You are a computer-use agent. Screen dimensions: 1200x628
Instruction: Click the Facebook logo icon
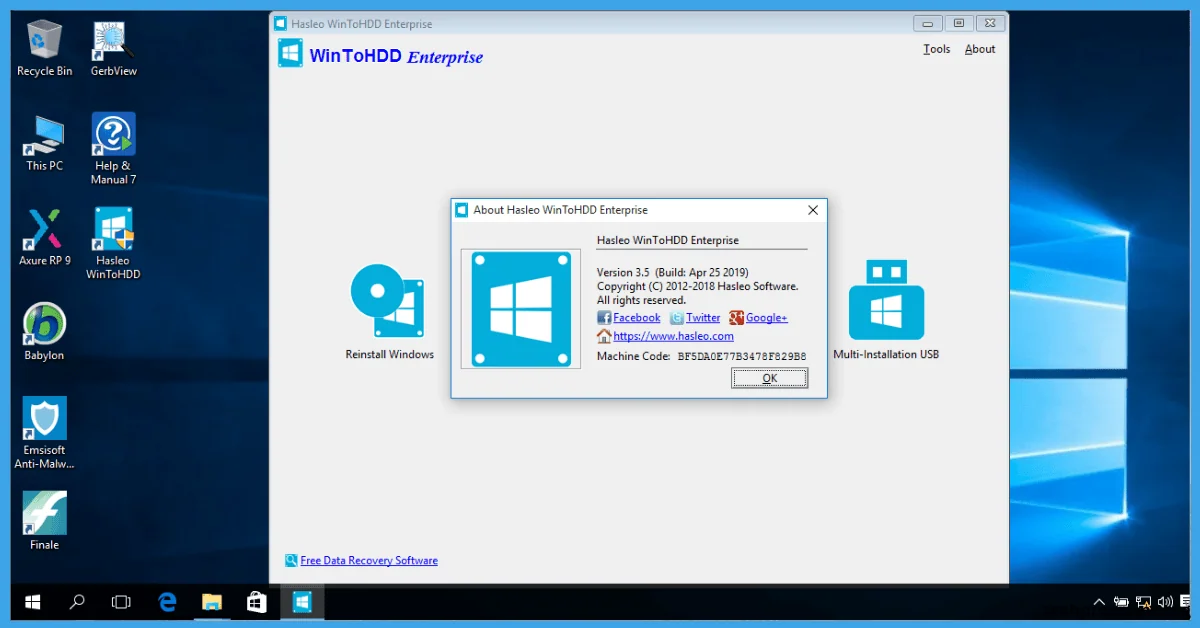(604, 318)
